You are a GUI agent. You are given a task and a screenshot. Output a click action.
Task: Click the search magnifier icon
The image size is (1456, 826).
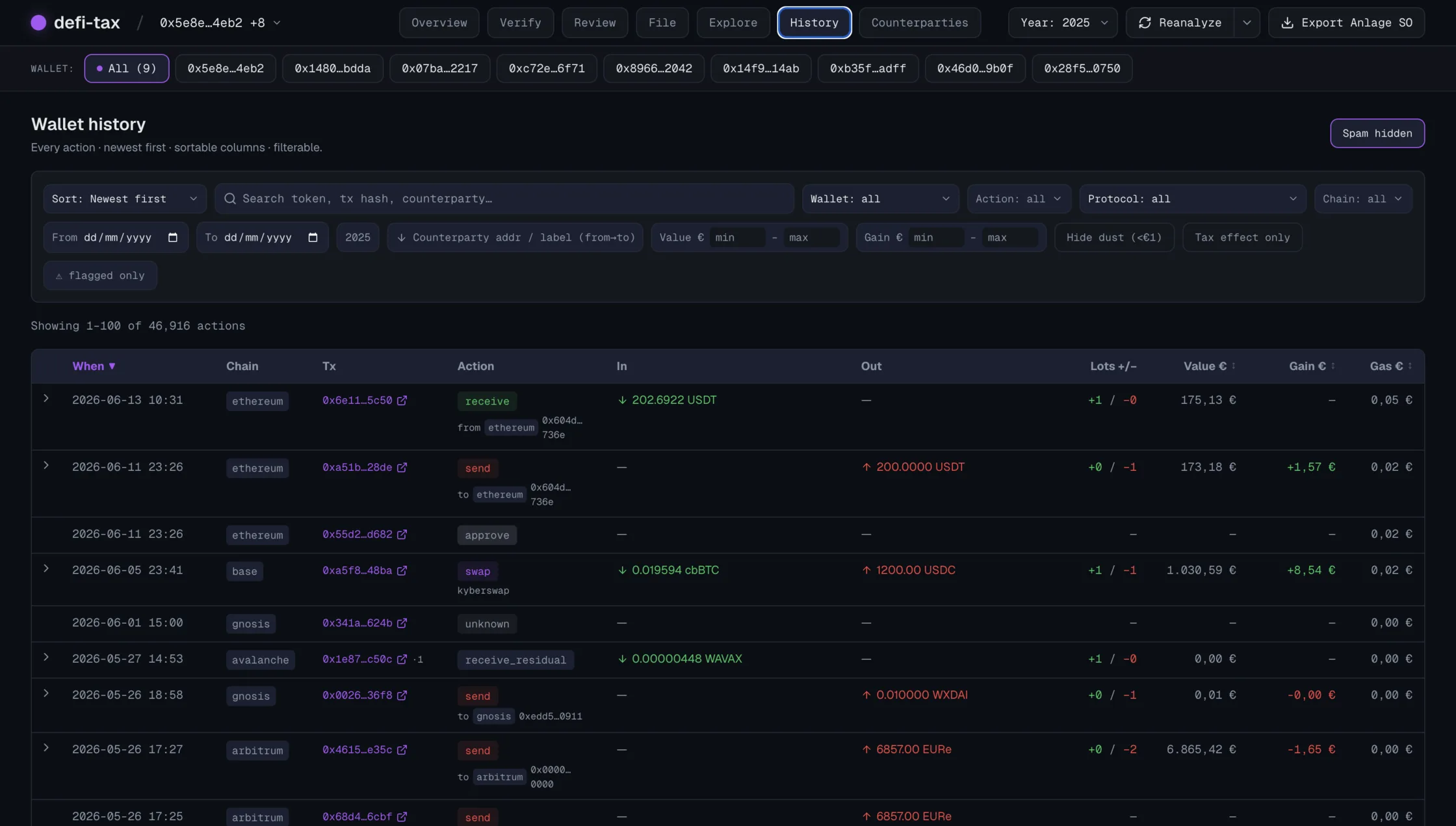pyautogui.click(x=229, y=199)
